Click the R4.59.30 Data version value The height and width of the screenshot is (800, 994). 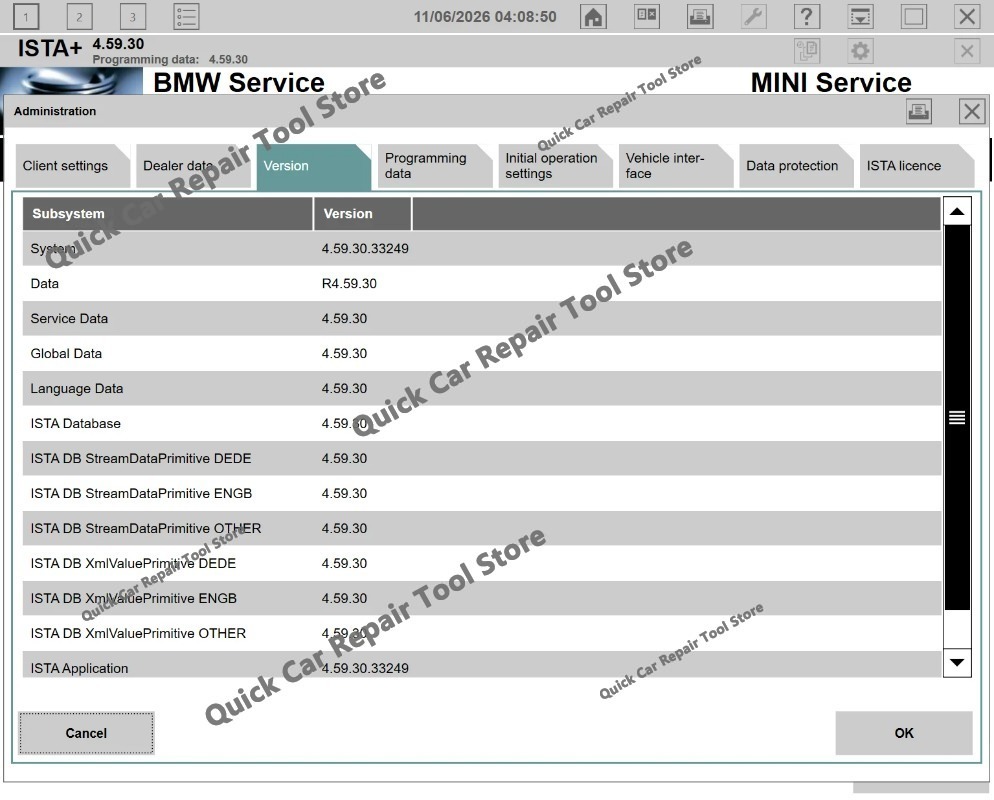[349, 283]
